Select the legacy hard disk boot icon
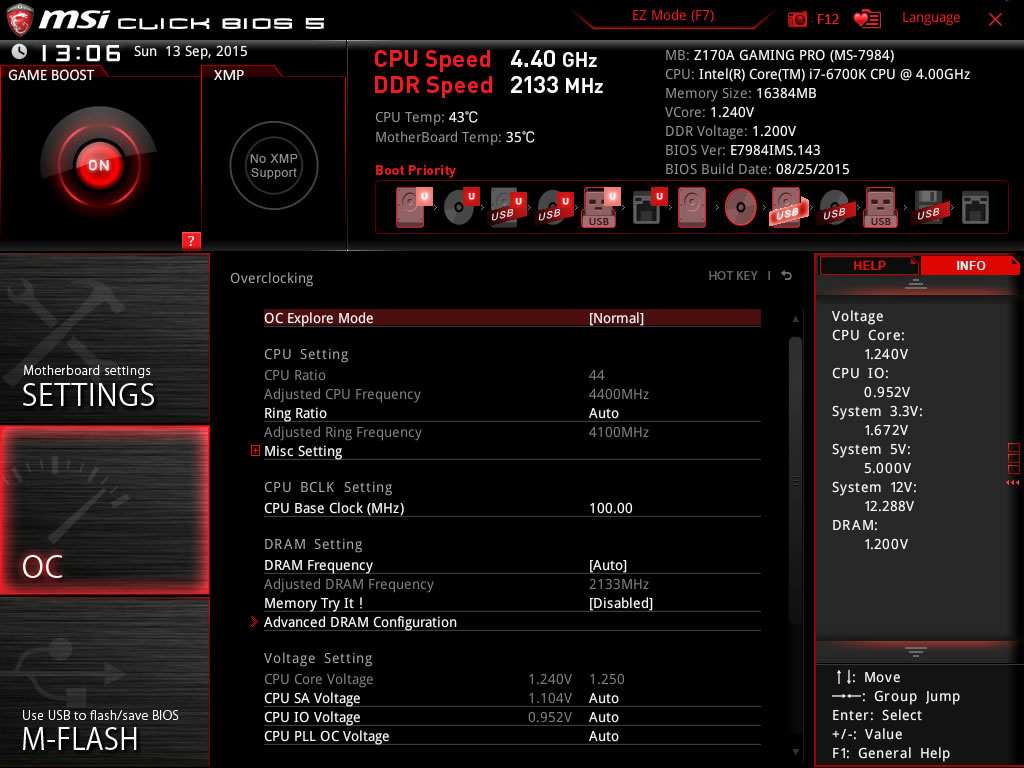The height and width of the screenshot is (768, 1024). 692,208
